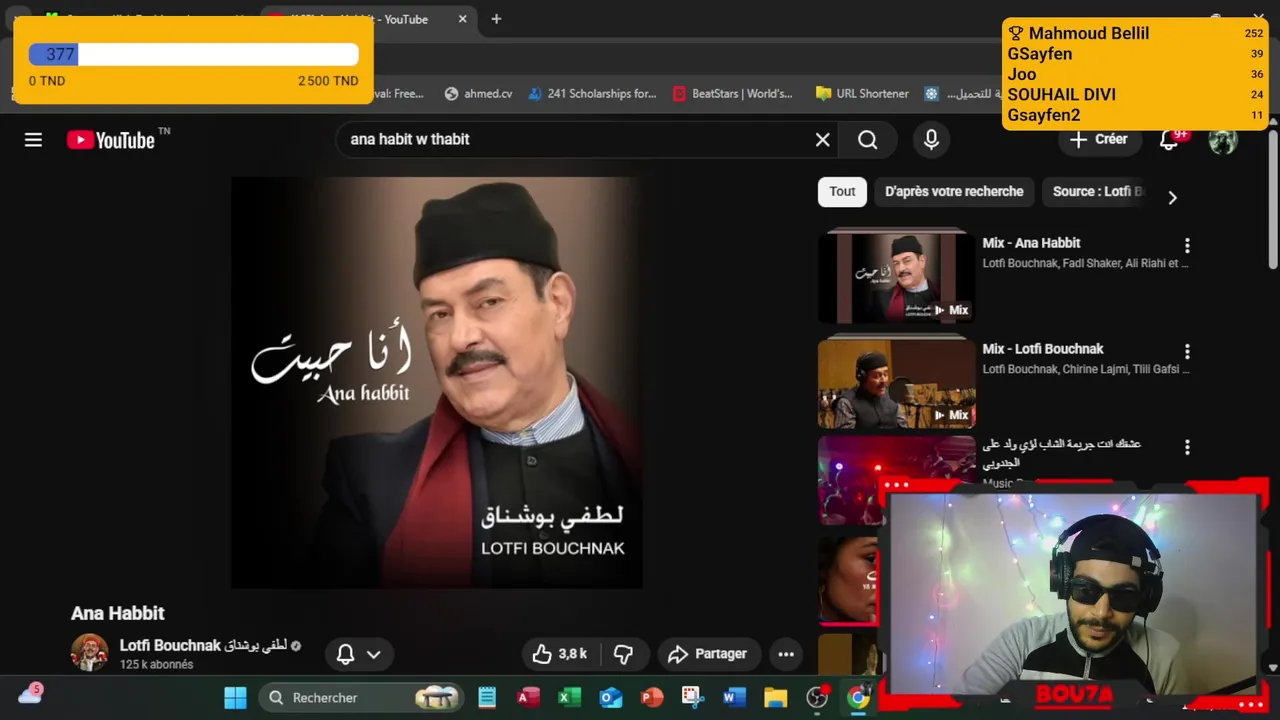The height and width of the screenshot is (720, 1280).
Task: Click the "Mix - Ana Habbit" title
Action: click(x=1031, y=243)
